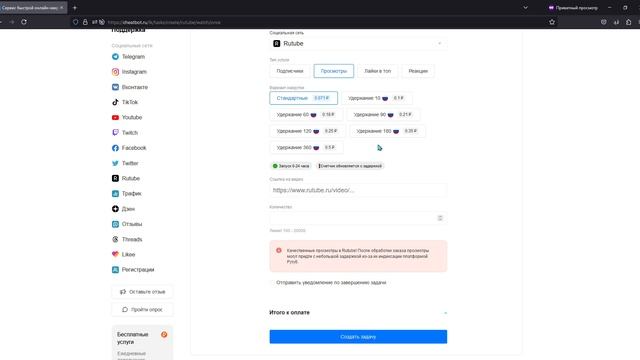Open Instagram services in sidebar
Screen dimensions: 640x360
click(x=129, y=72)
